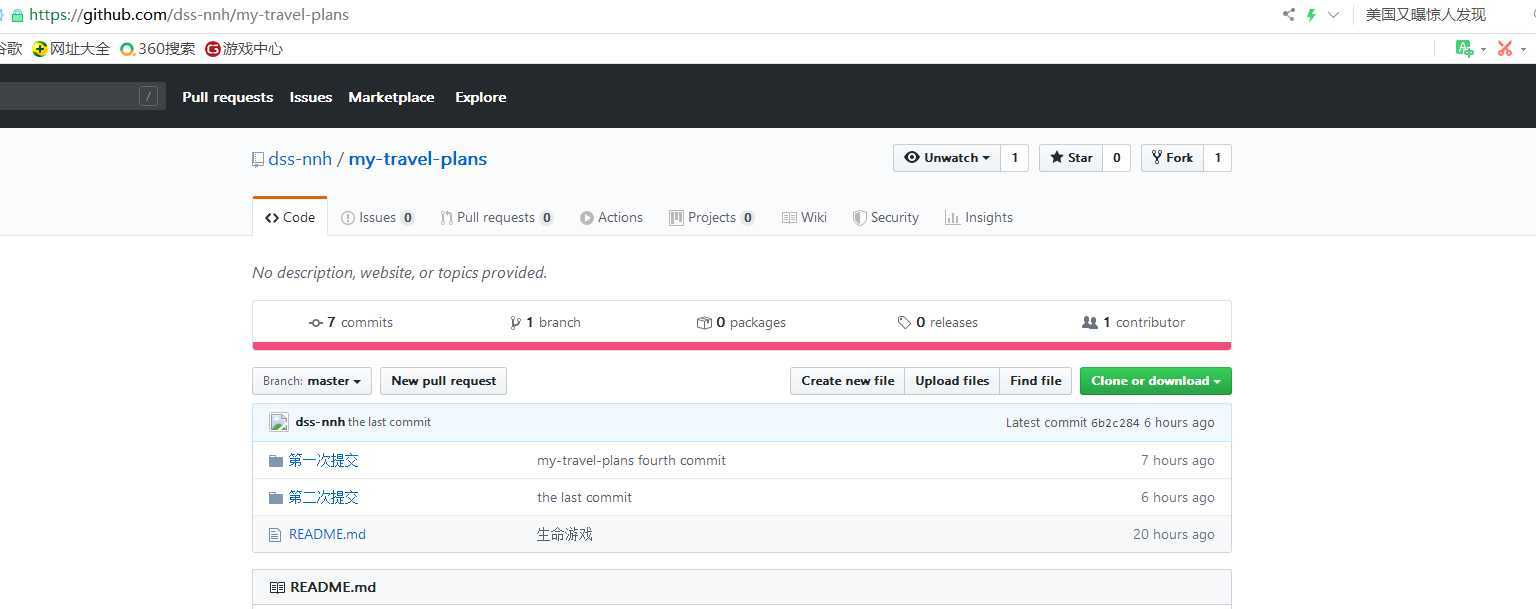The image size is (1536, 609).
Task: Click the green lightning bolt icon
Action: point(1311,15)
